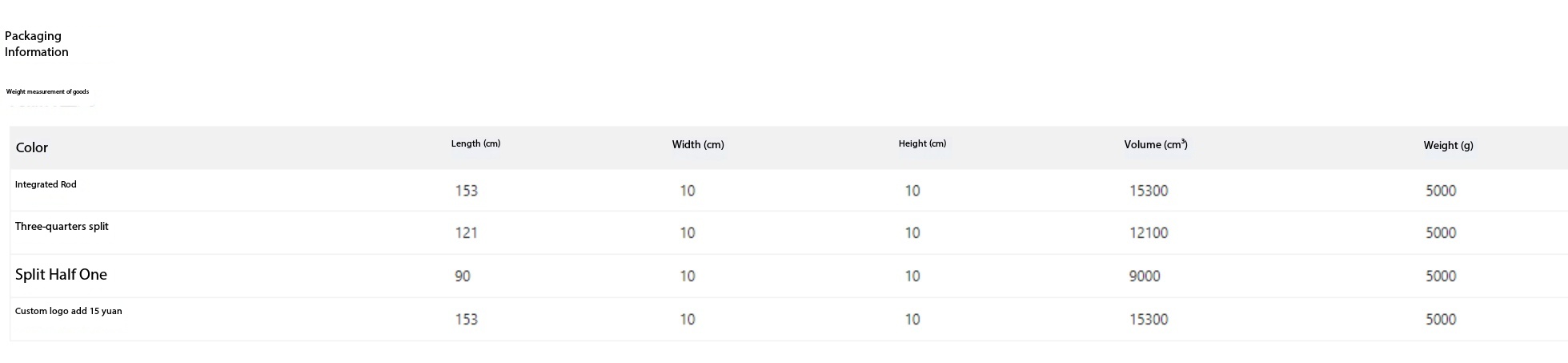This screenshot has width=1568, height=363.
Task: Click the Weight measurement of goods label
Action: (x=47, y=92)
